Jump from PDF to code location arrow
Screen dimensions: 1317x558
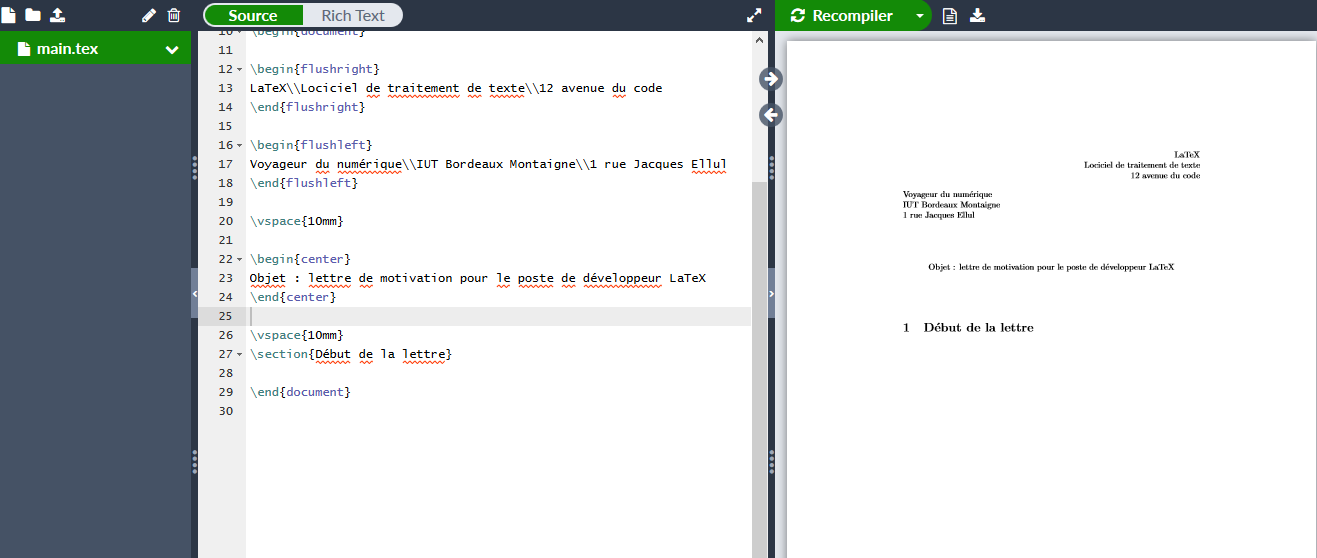[771, 115]
